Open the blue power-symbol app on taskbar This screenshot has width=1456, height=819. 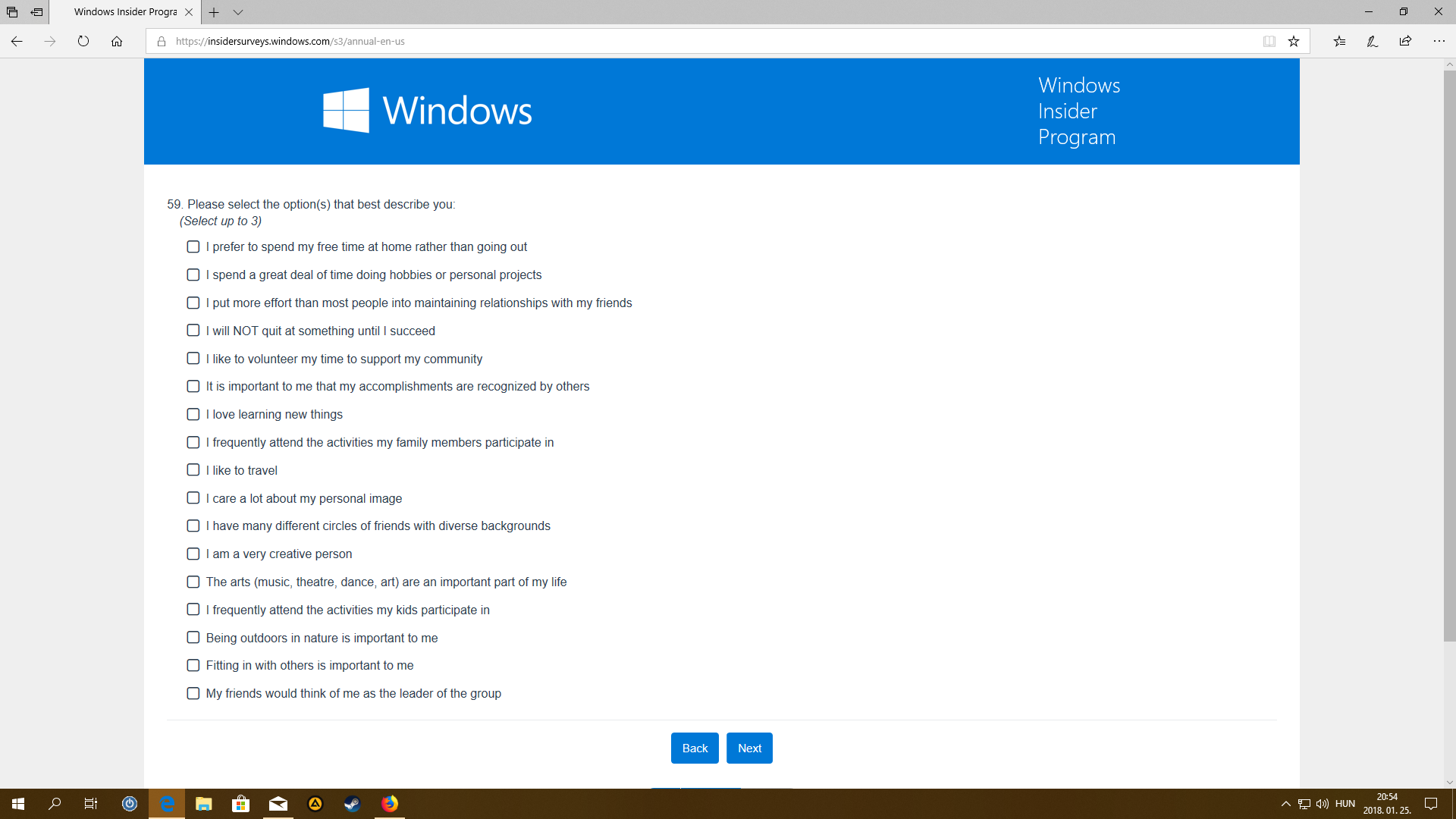tap(130, 804)
